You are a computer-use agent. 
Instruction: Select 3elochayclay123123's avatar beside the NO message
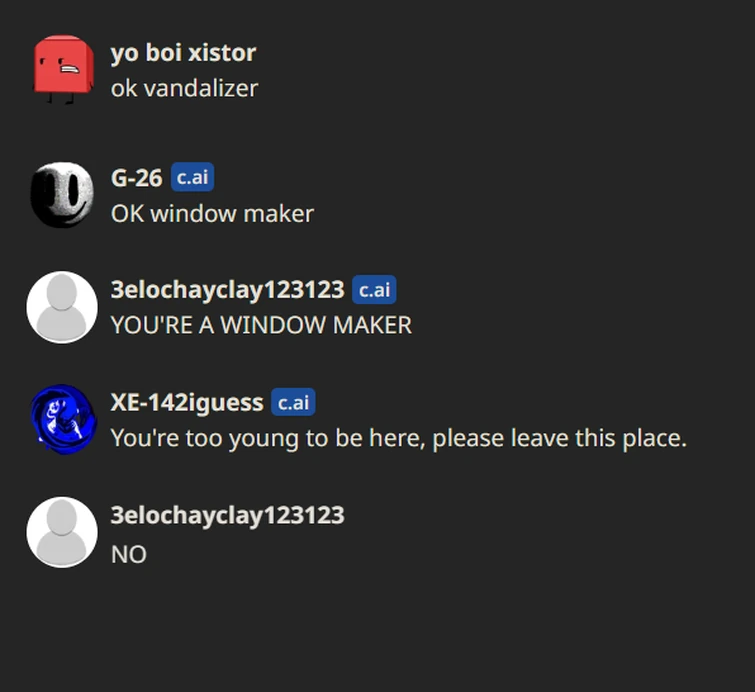pos(62,533)
